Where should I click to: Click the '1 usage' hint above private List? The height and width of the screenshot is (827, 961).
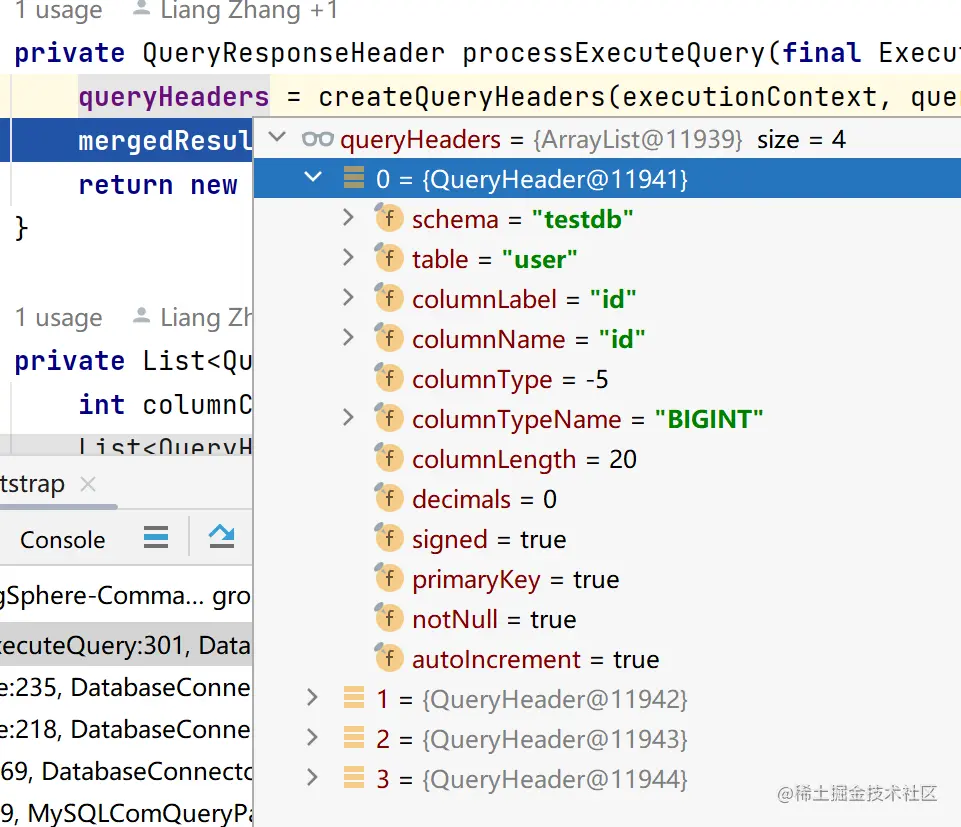[58, 318]
